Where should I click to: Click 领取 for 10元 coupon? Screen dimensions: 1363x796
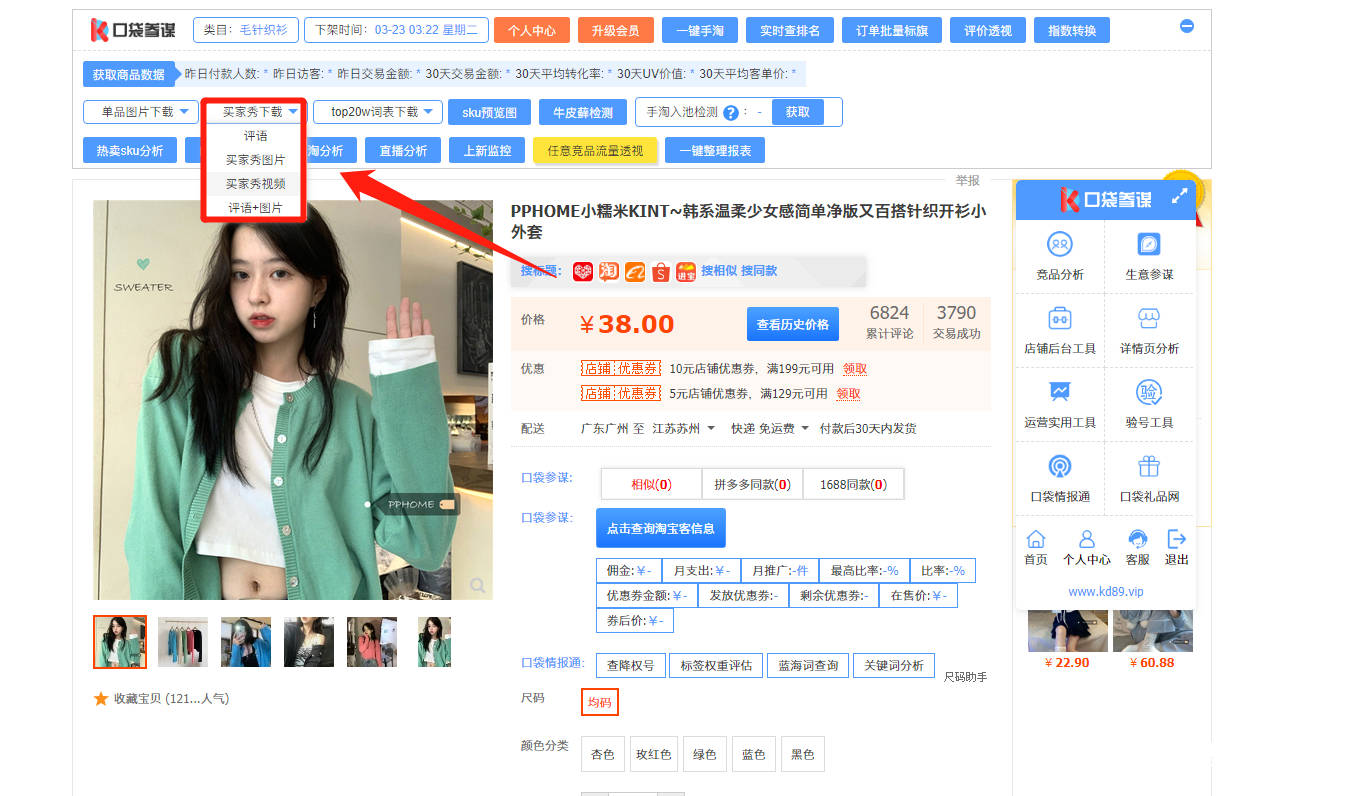[854, 368]
